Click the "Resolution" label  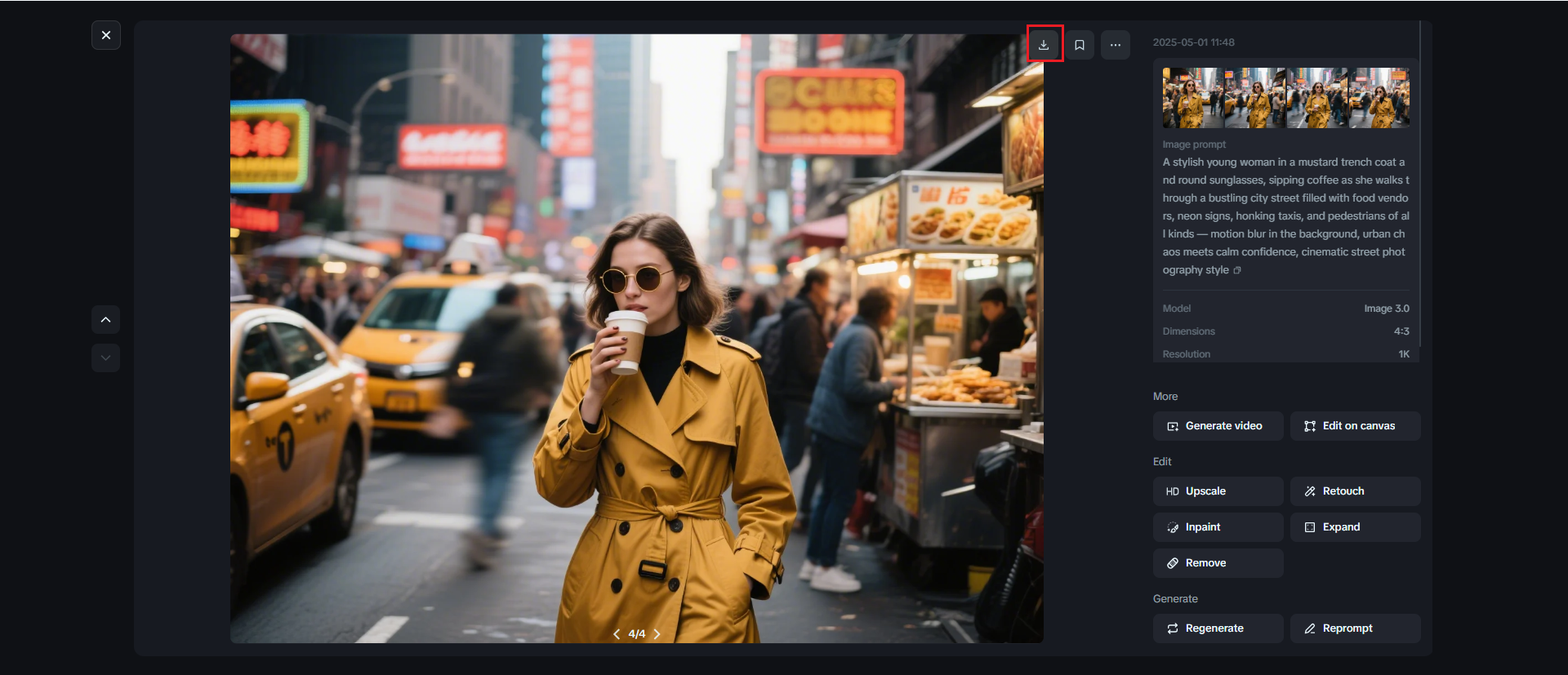coord(1187,354)
